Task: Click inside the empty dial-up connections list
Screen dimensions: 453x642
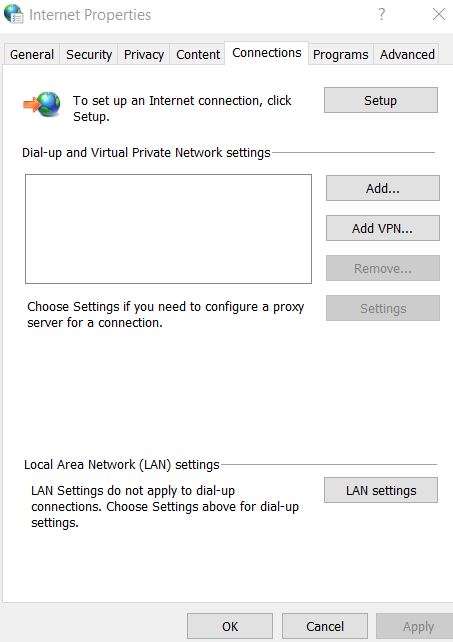Action: point(168,229)
